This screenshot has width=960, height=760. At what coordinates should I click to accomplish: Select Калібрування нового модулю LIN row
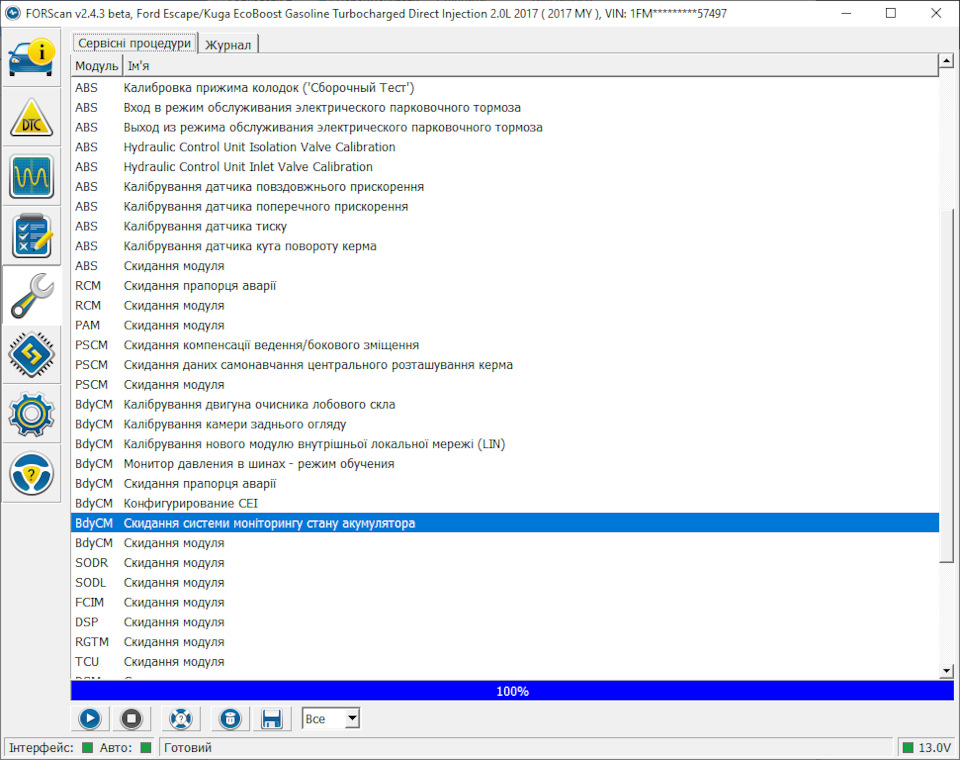[x=505, y=444]
